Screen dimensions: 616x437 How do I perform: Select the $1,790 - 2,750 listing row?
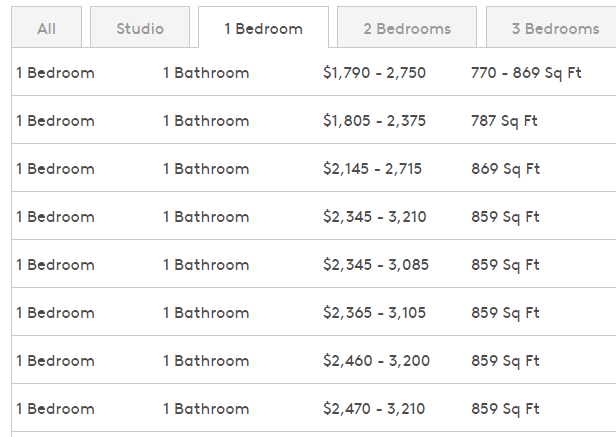coord(314,72)
